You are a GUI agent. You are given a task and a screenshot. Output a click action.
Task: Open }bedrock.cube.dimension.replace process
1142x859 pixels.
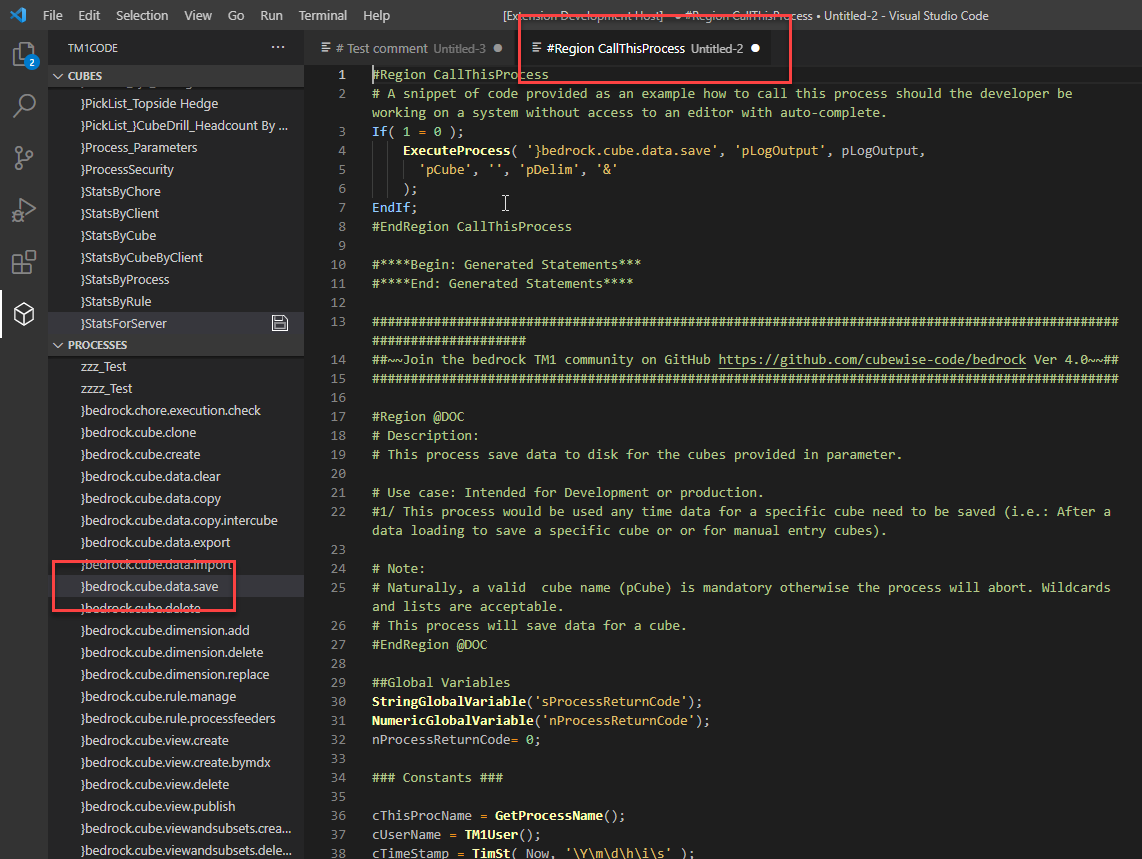(175, 674)
